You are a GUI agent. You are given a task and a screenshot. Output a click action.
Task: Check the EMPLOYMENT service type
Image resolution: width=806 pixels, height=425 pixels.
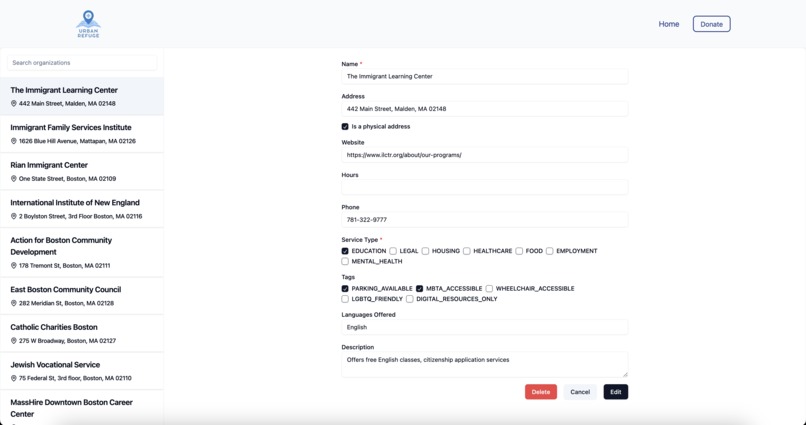click(549, 251)
